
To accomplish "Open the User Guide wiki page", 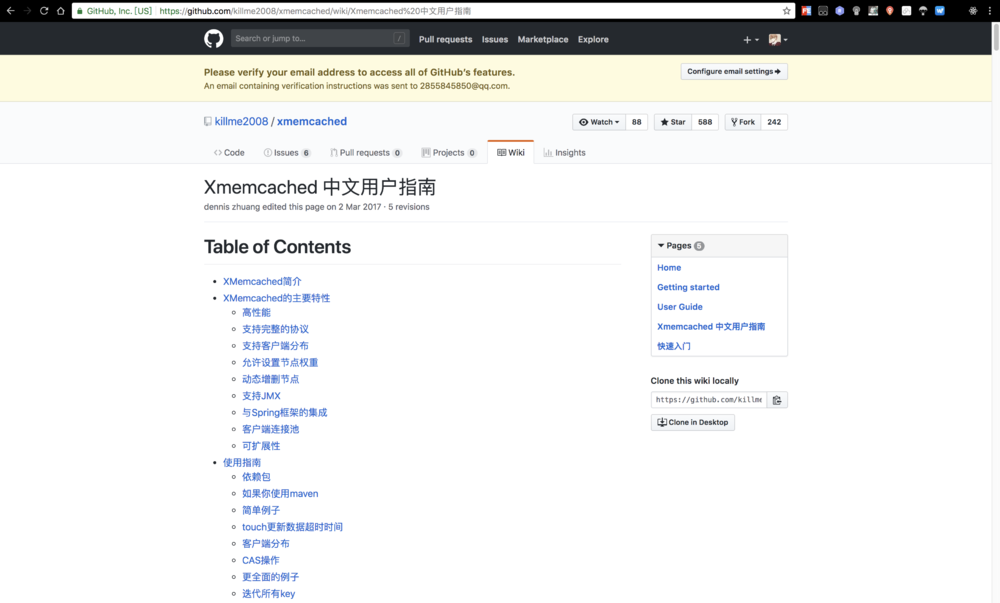I will 680,307.
